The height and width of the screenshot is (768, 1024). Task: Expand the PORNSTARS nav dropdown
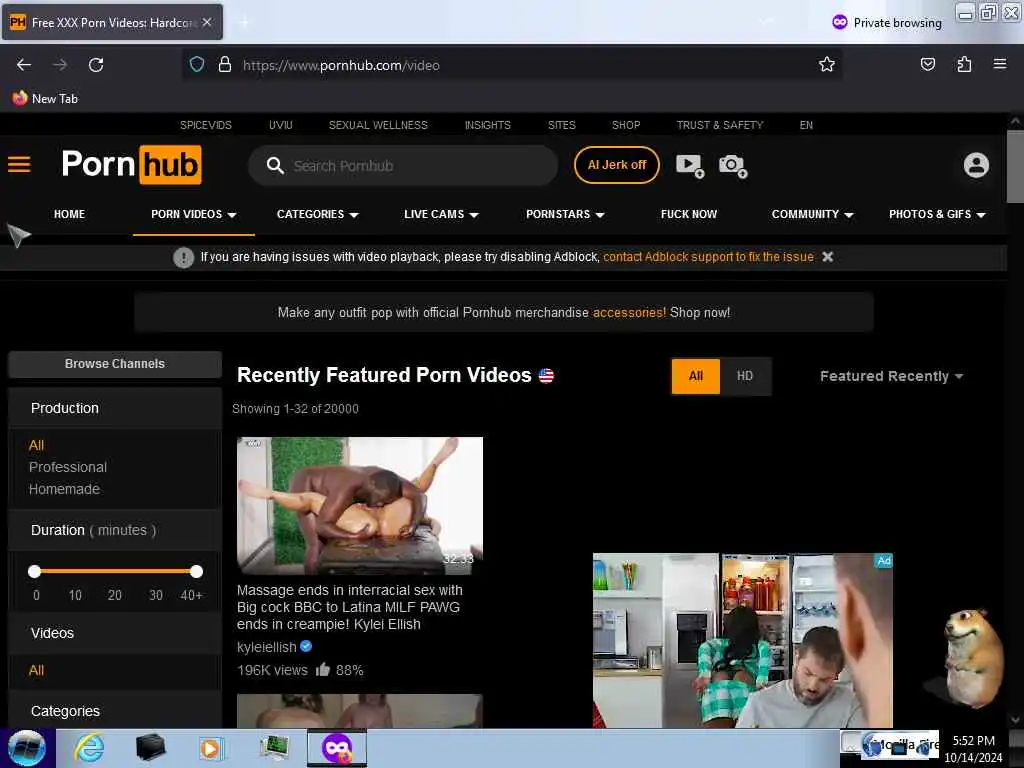[x=565, y=214]
